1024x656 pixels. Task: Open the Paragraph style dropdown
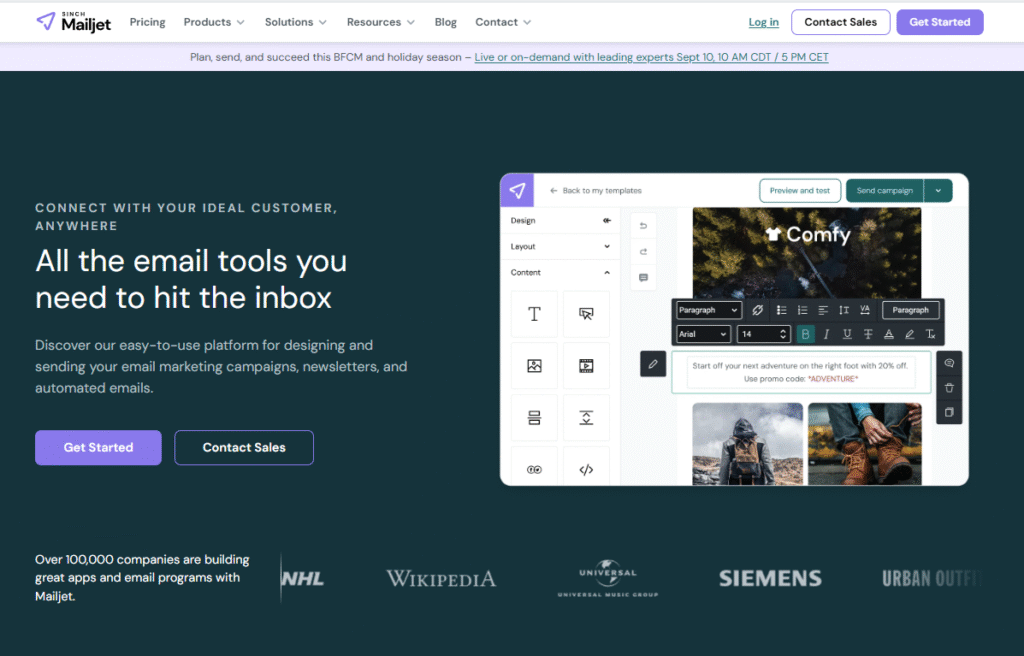(x=708, y=310)
